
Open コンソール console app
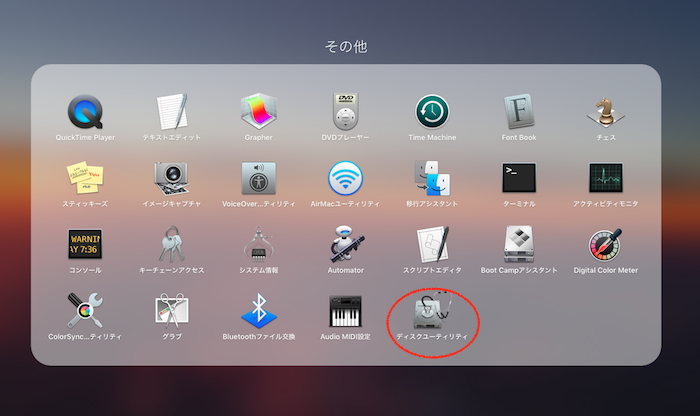tap(85, 244)
